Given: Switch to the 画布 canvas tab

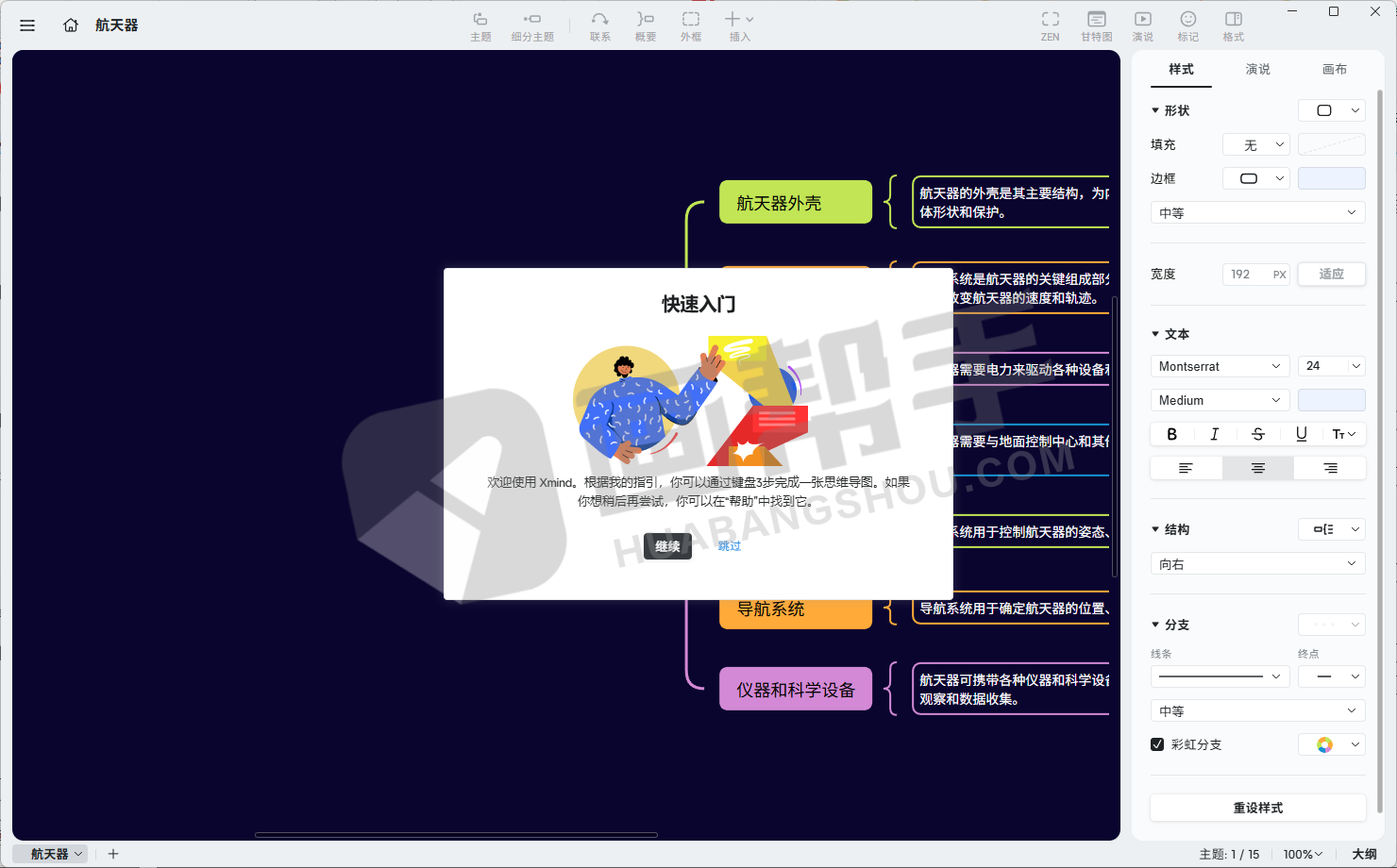Looking at the screenshot, I should pyautogui.click(x=1334, y=69).
